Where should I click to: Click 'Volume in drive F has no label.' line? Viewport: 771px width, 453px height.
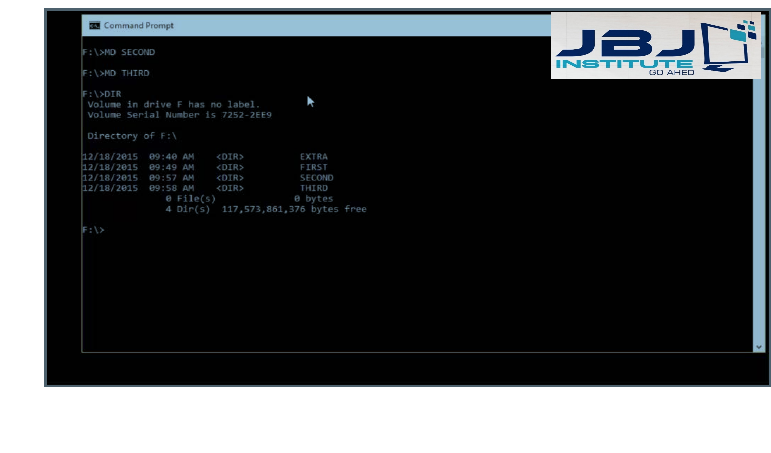[174, 104]
